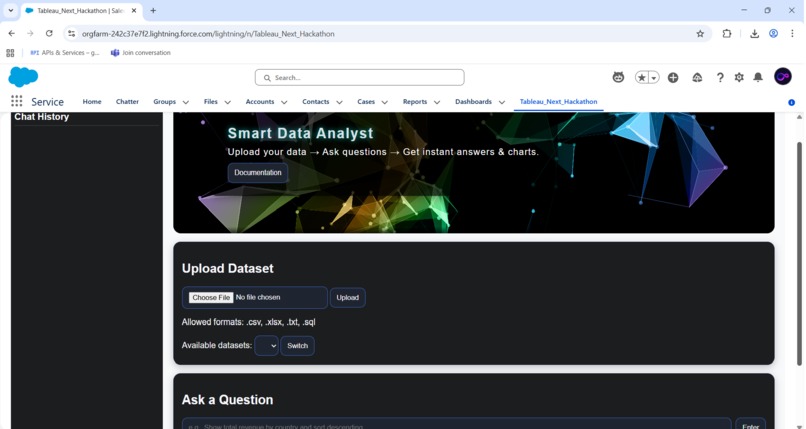806x429 pixels.
Task: Expand the Dashboards tab chevron
Action: (502, 102)
